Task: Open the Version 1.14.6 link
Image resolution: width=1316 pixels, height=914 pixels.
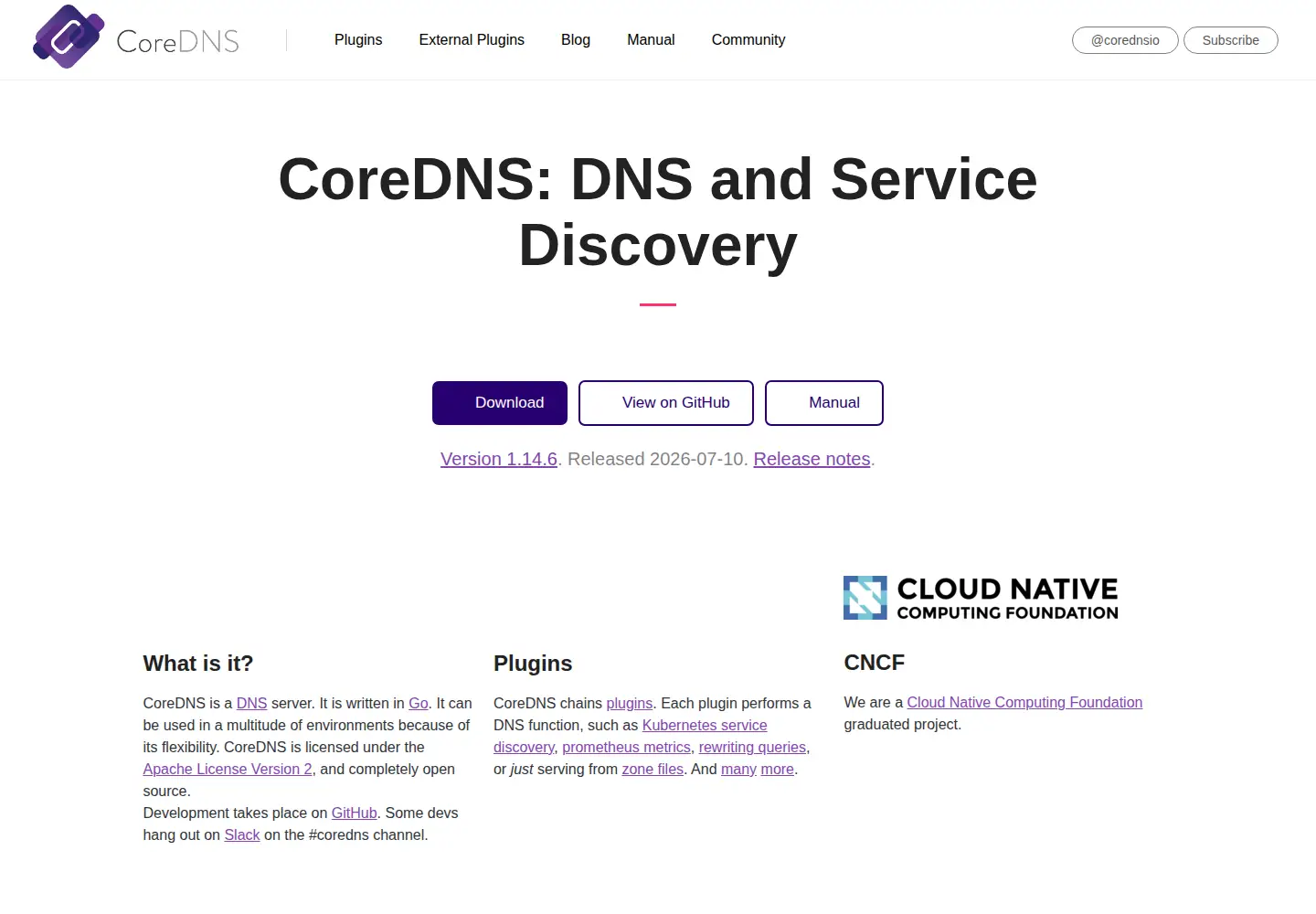Action: coord(499,459)
